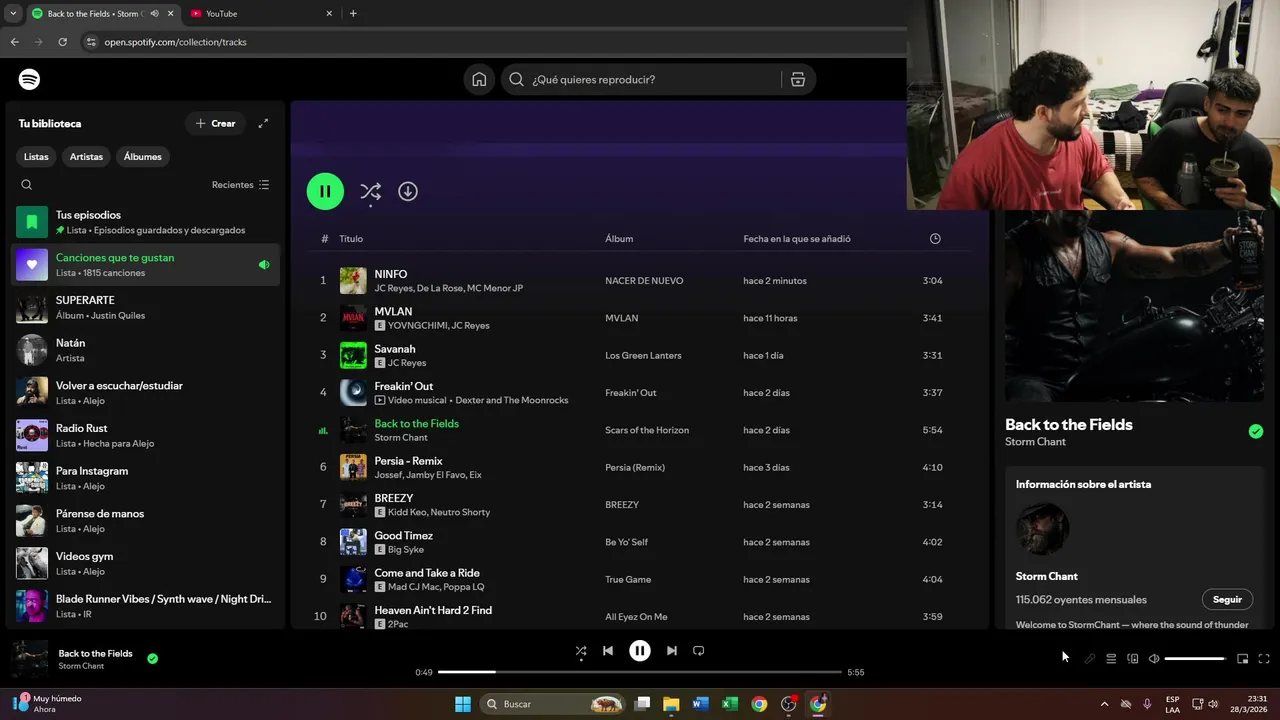Open Radio Rust playlist

(x=146, y=435)
